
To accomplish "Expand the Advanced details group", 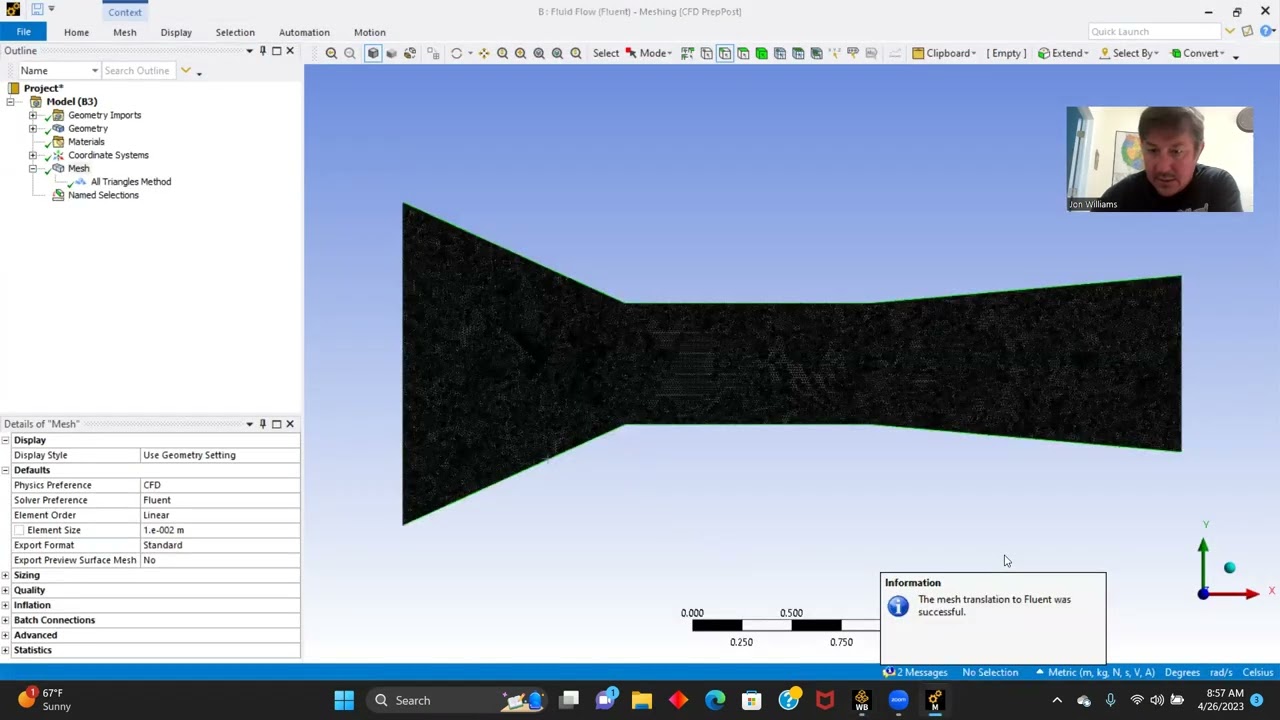I will 5,635.
